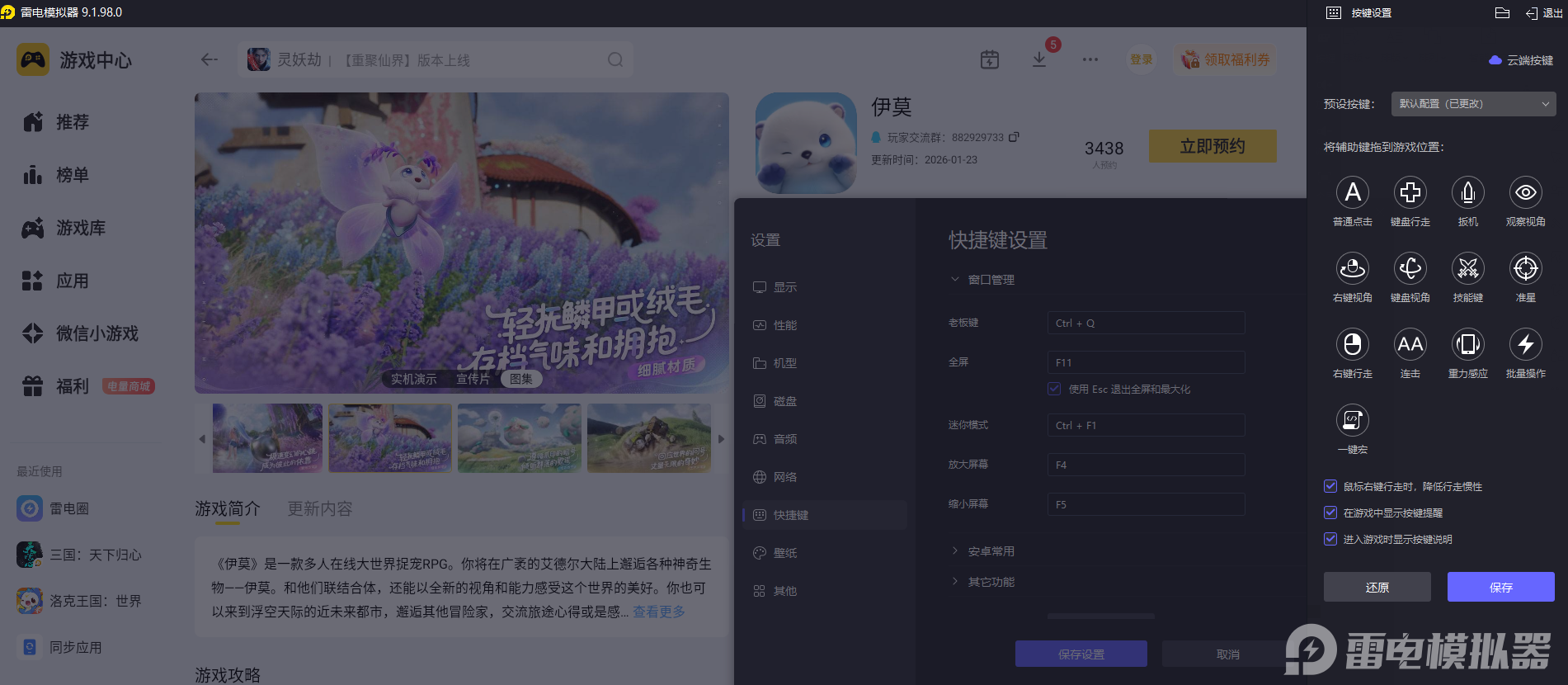This screenshot has width=1568, height=685.
Task: Pick the 扳机 trigger key icon
Action: pos(1468,192)
